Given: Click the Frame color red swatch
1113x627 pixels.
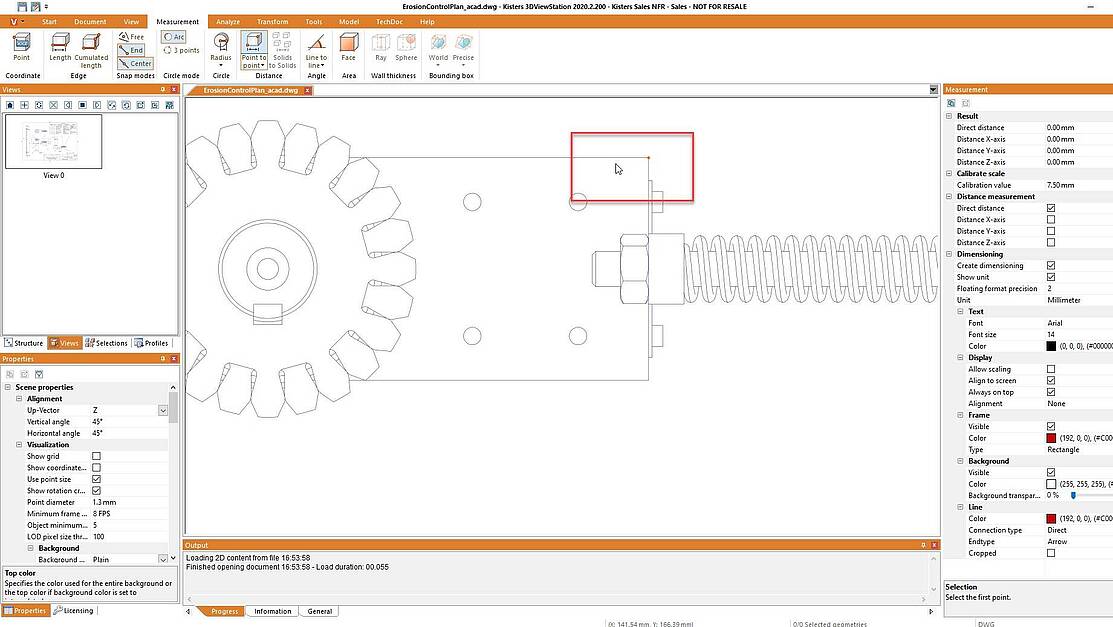Looking at the screenshot, I should pyautogui.click(x=1051, y=438).
